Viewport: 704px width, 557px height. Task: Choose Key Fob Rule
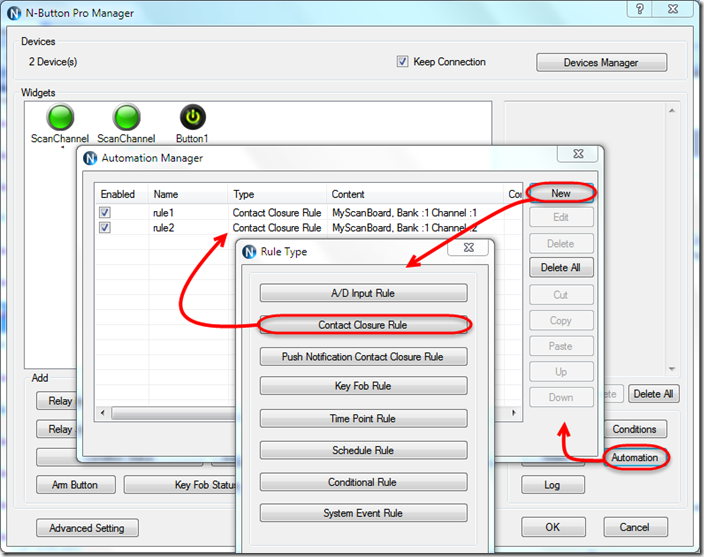click(x=363, y=386)
